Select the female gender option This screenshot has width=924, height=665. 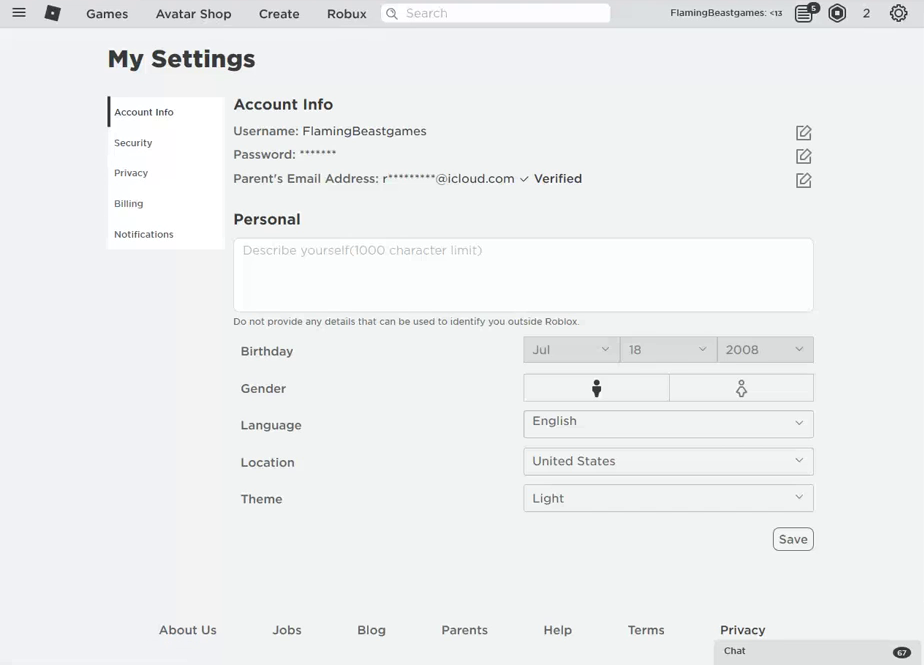pyautogui.click(x=741, y=388)
